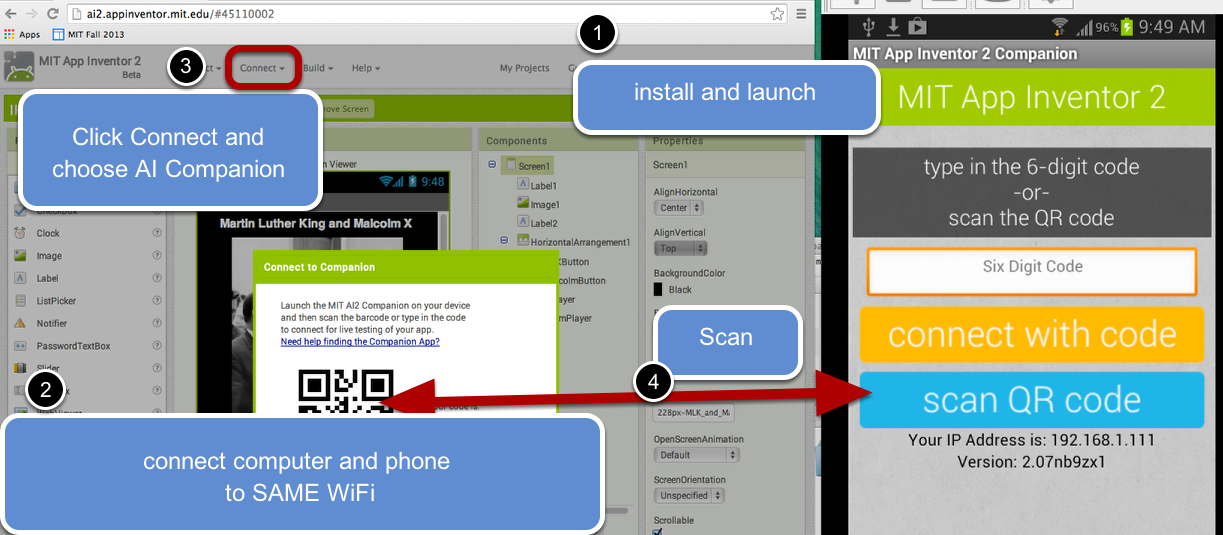The height and width of the screenshot is (535, 1223).
Task: Tap the scan QR code button
Action: coord(1031,400)
